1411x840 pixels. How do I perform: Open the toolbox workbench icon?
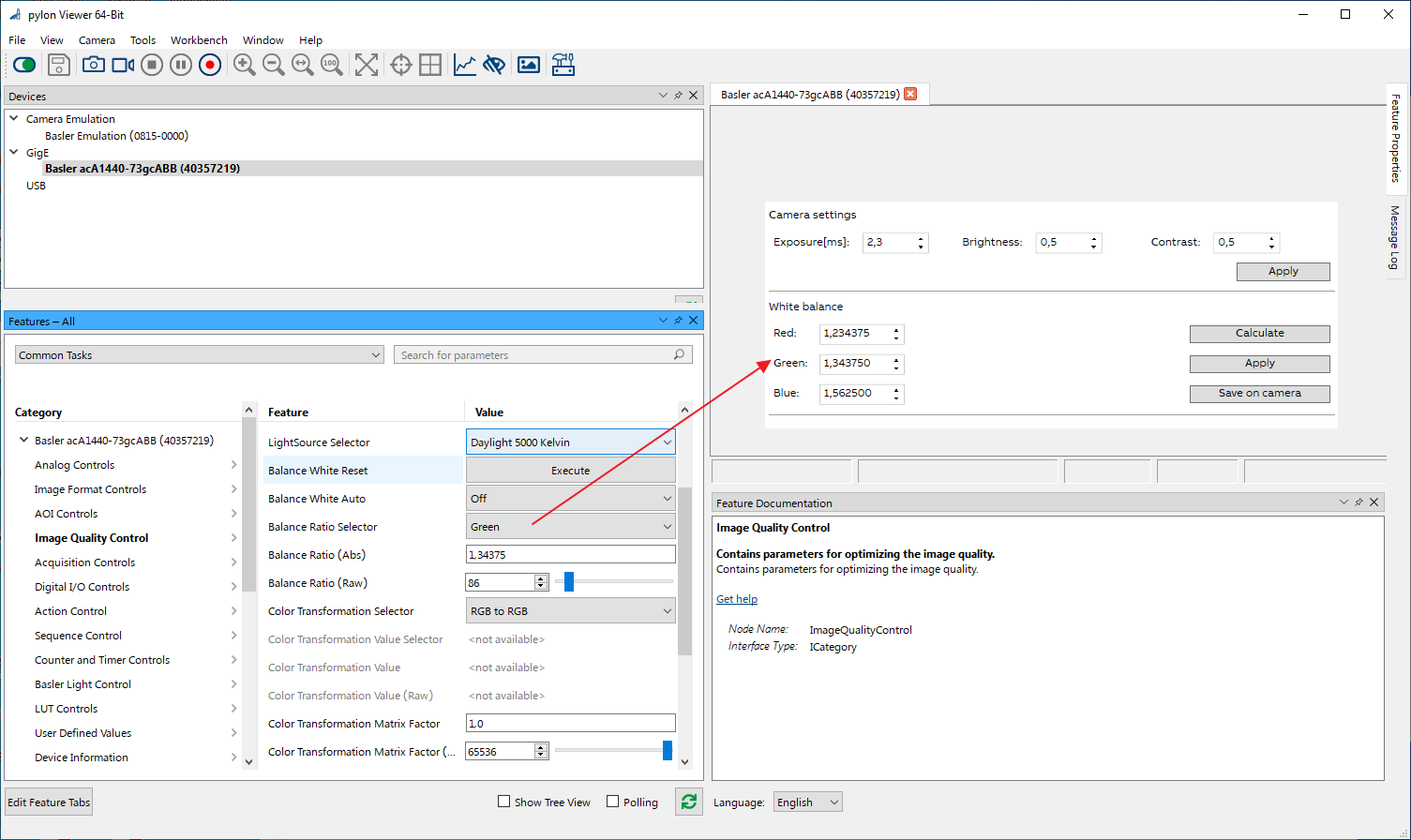pos(563,65)
